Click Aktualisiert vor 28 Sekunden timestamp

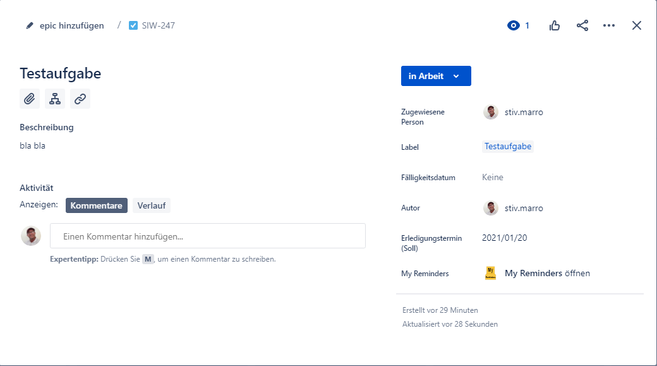[450, 324]
